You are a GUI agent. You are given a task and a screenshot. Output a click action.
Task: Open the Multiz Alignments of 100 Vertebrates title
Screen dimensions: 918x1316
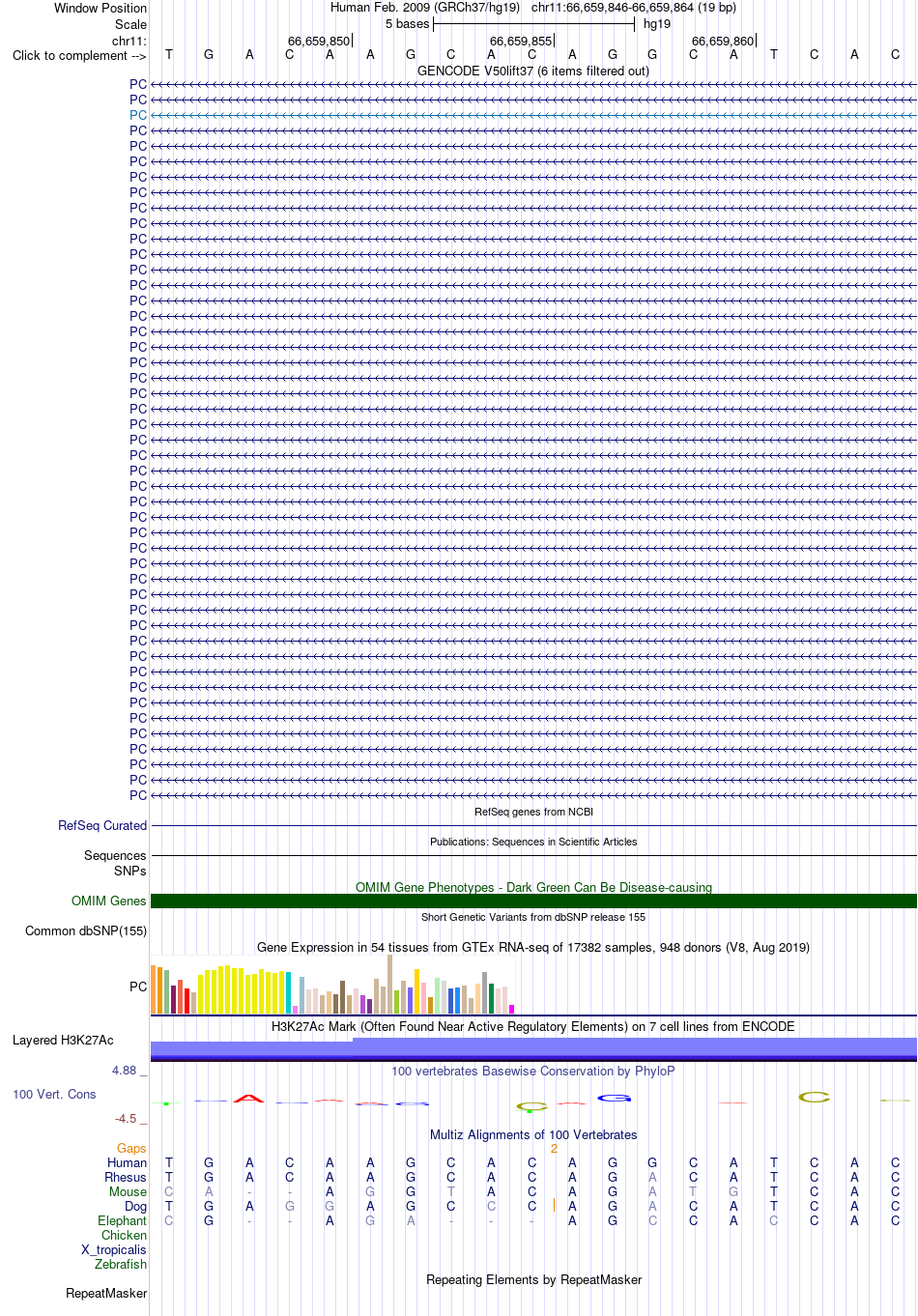coord(533,1134)
